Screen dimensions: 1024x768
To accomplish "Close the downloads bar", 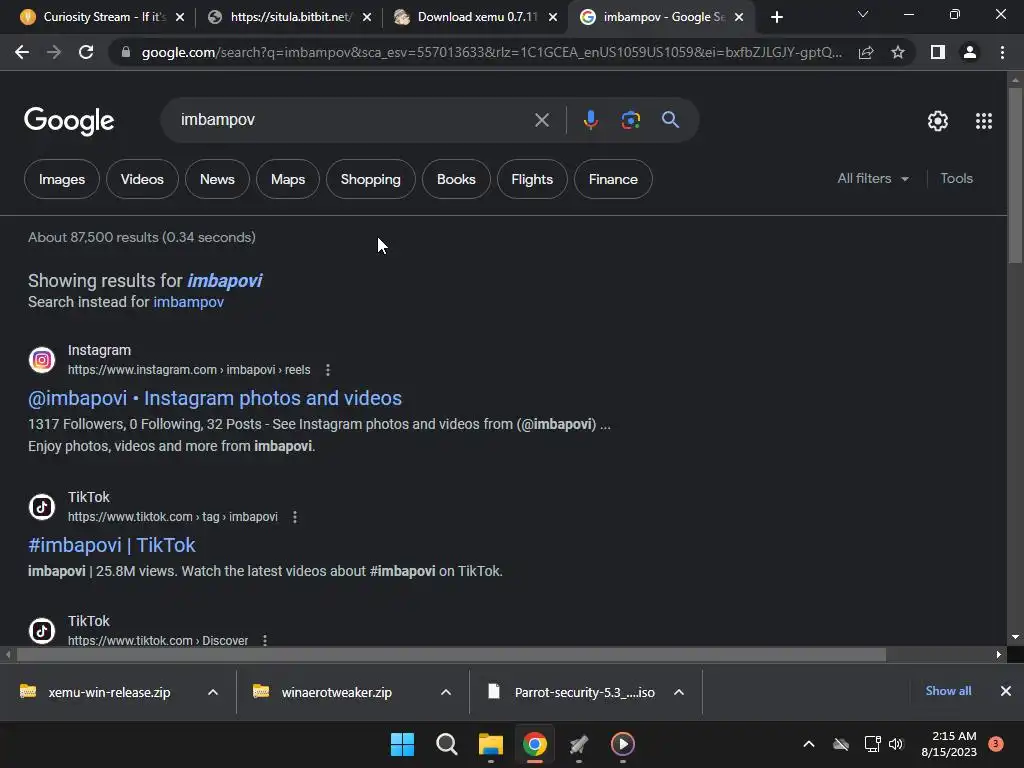I will click(x=1006, y=691).
